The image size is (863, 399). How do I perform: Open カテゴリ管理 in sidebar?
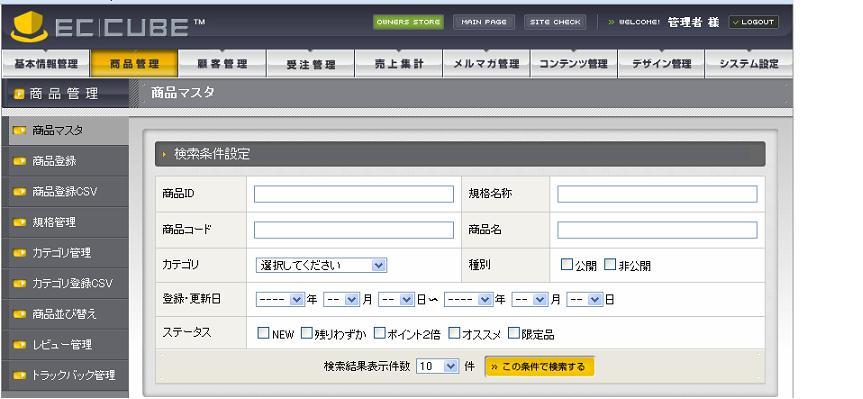point(65,253)
